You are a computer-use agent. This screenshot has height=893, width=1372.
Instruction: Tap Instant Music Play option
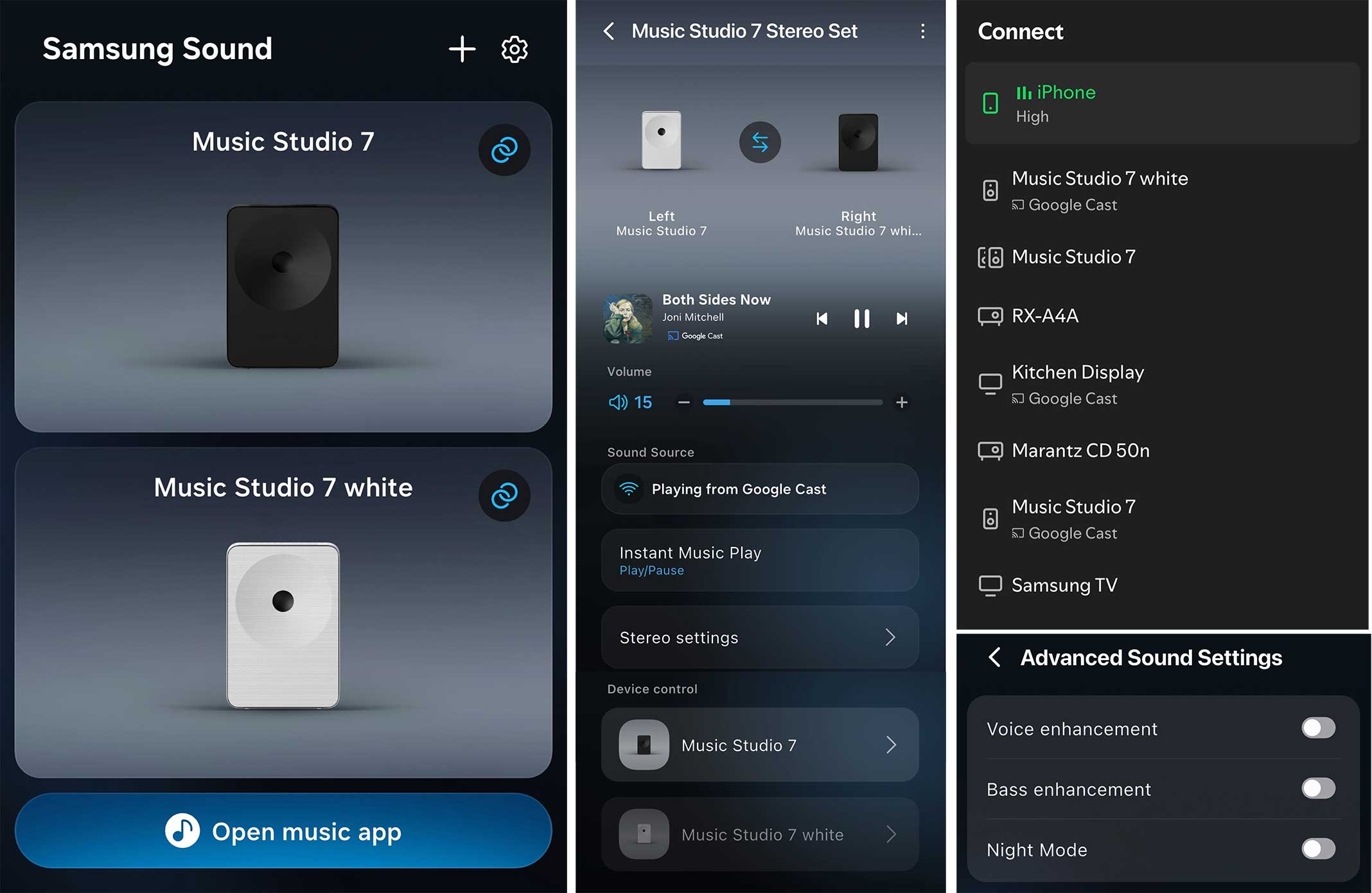tap(760, 560)
